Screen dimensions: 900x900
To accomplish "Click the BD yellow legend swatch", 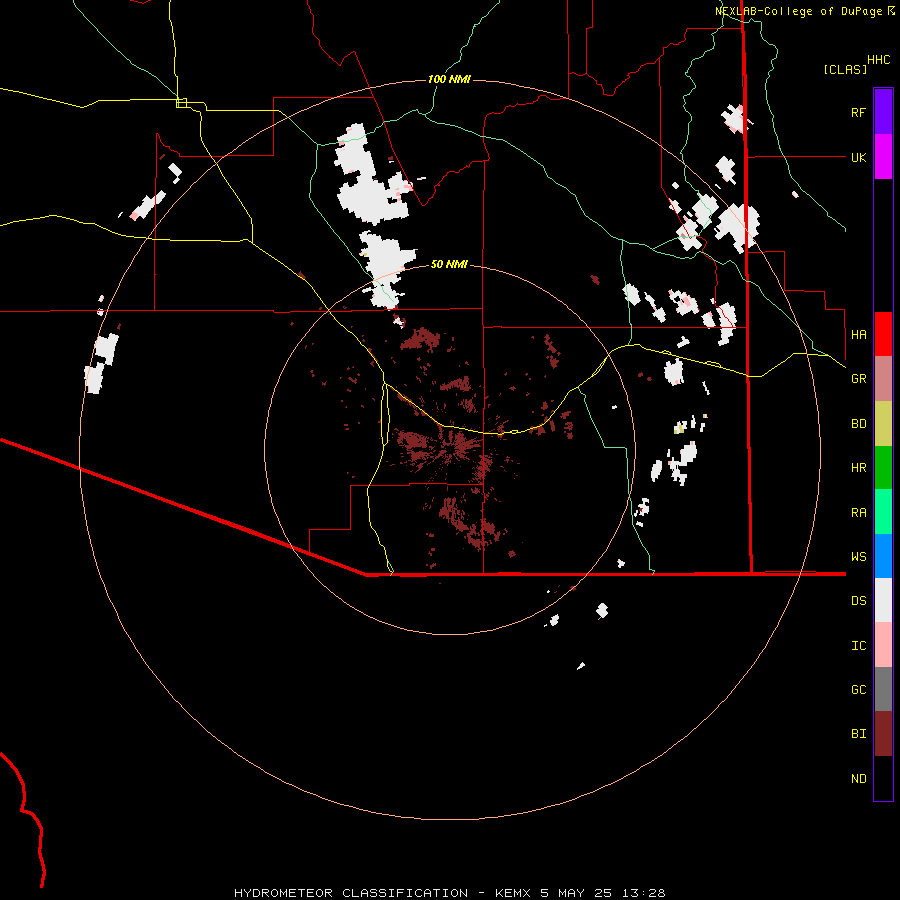I will click(883, 424).
